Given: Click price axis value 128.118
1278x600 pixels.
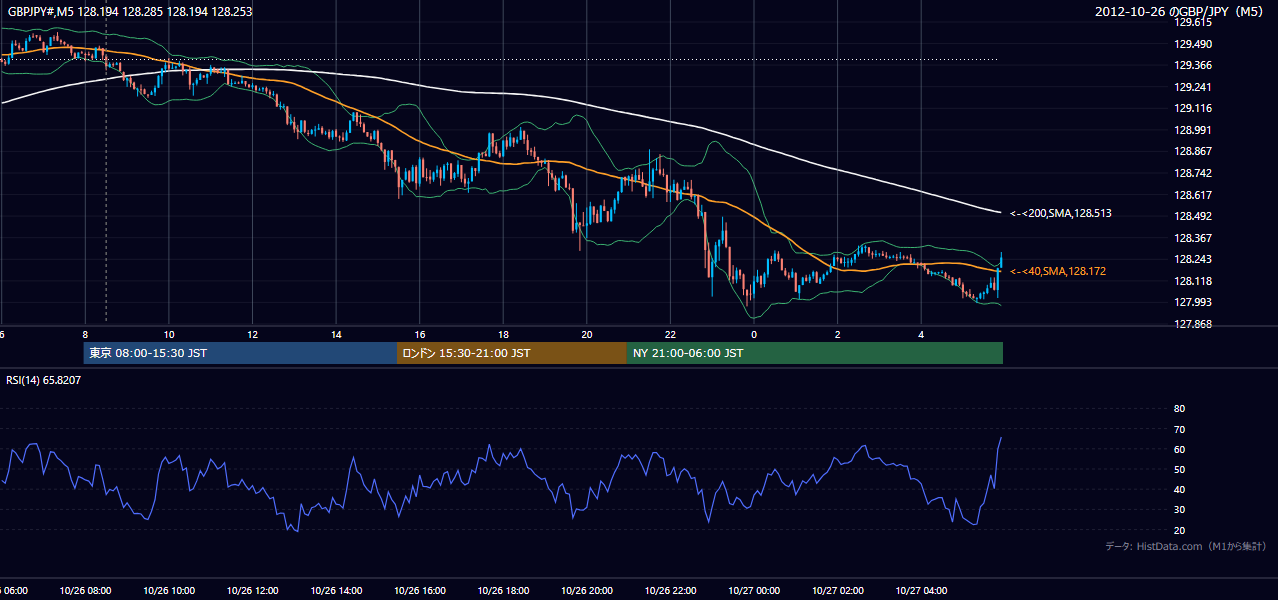Looking at the screenshot, I should [x=1193, y=281].
